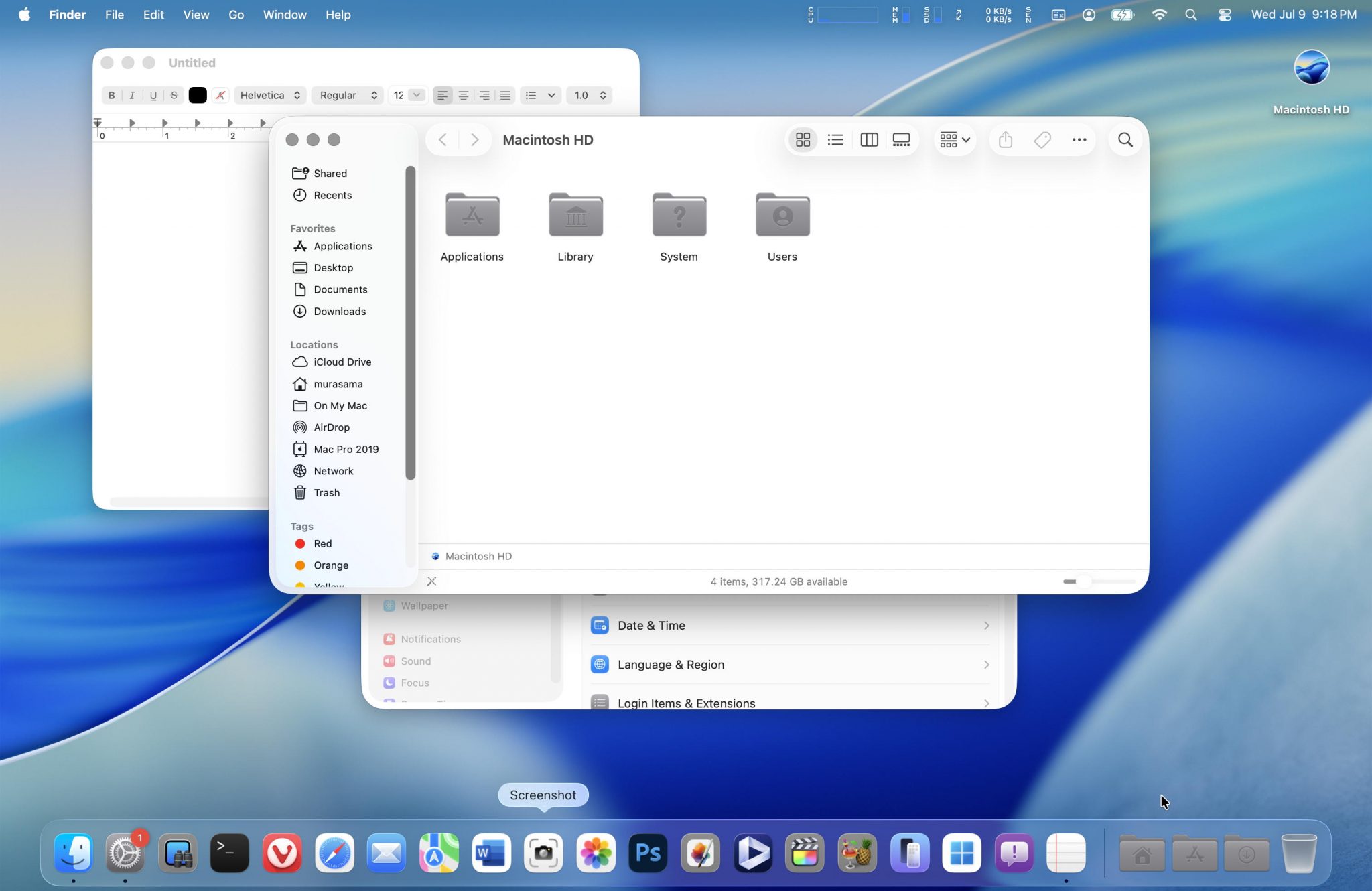The height and width of the screenshot is (891, 1372).
Task: Click the Edit Tags icon
Action: click(x=1042, y=139)
